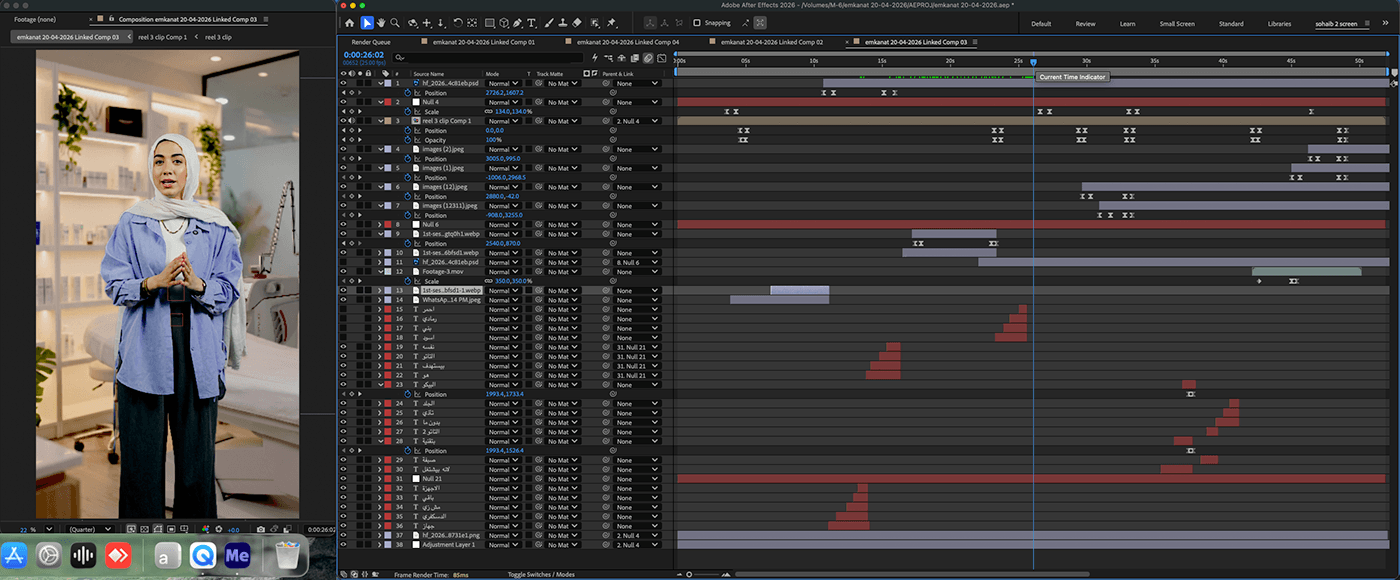Hide layer 1 hf_2026..4c81eb.psd with its eye icon
Viewport: 1400px width, 580px height.
click(343, 83)
